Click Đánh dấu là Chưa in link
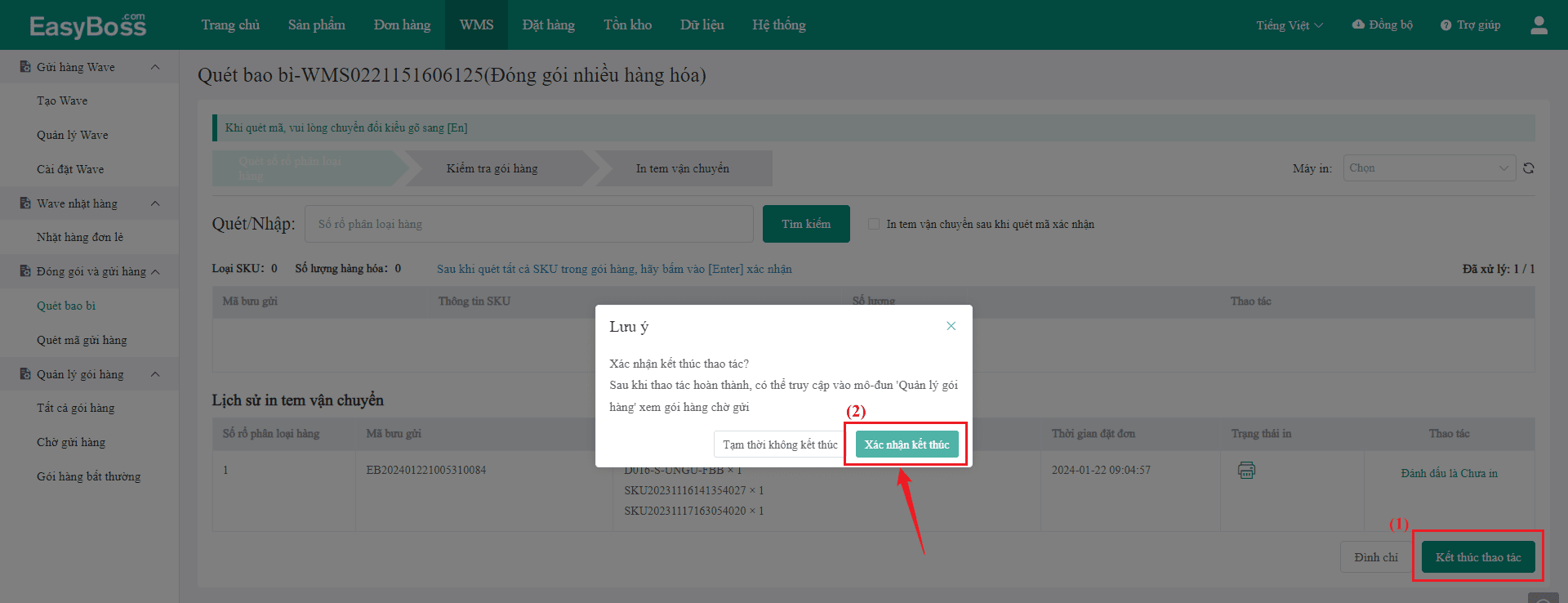 1449,474
